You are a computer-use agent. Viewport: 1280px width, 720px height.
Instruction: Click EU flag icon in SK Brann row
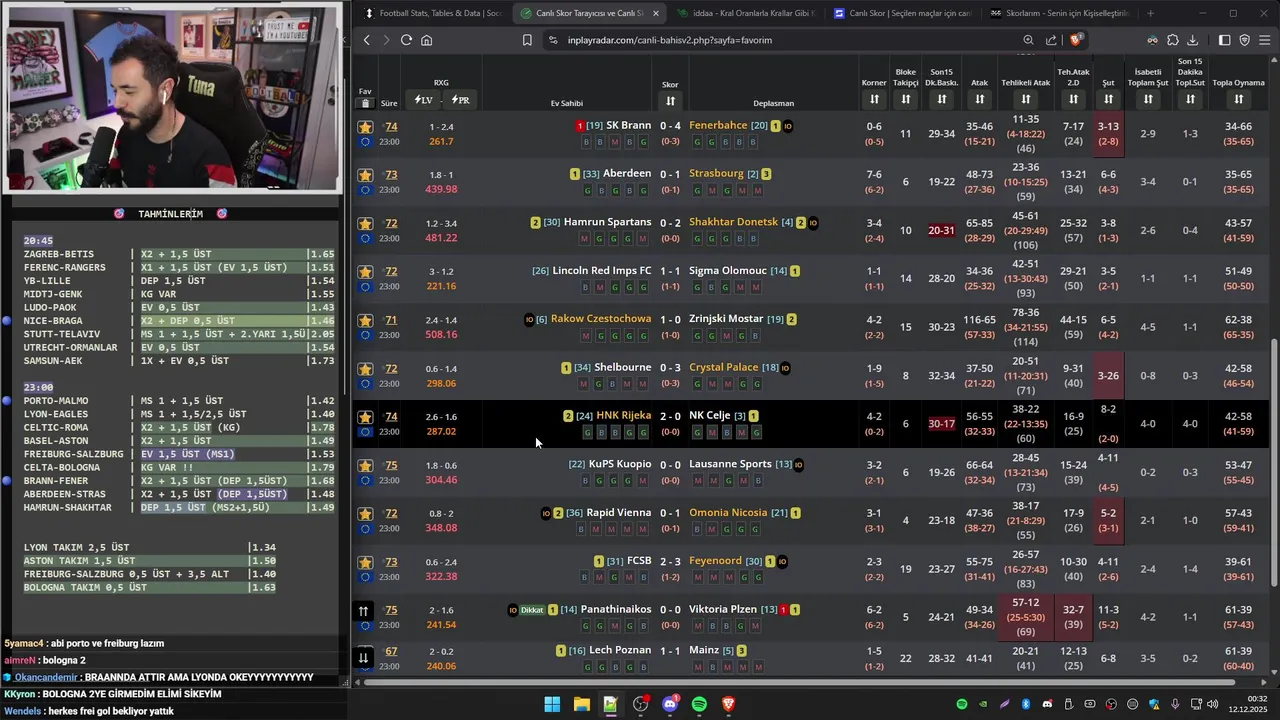click(365, 143)
